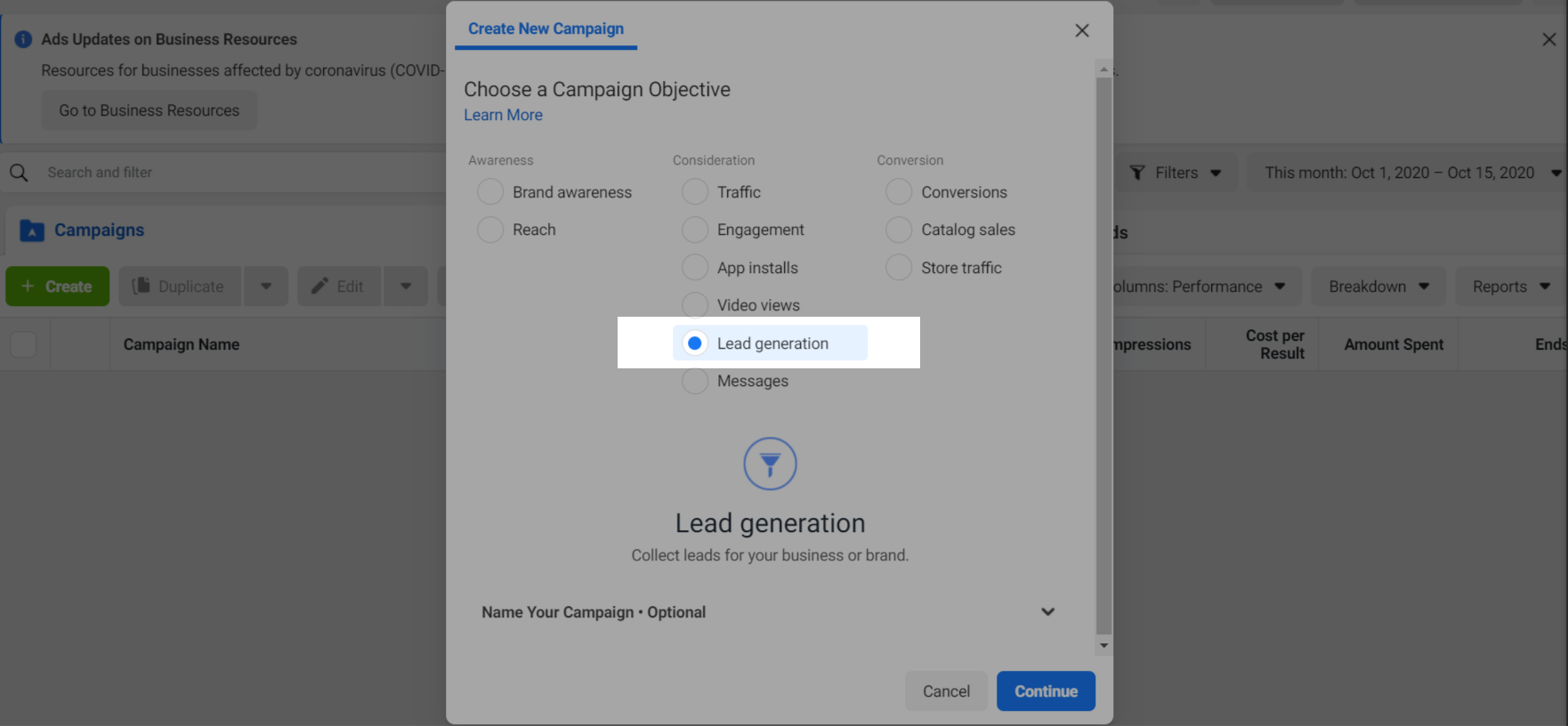The image size is (1568, 726).
Task: Dismiss the Ads Updates banner
Action: point(1548,40)
